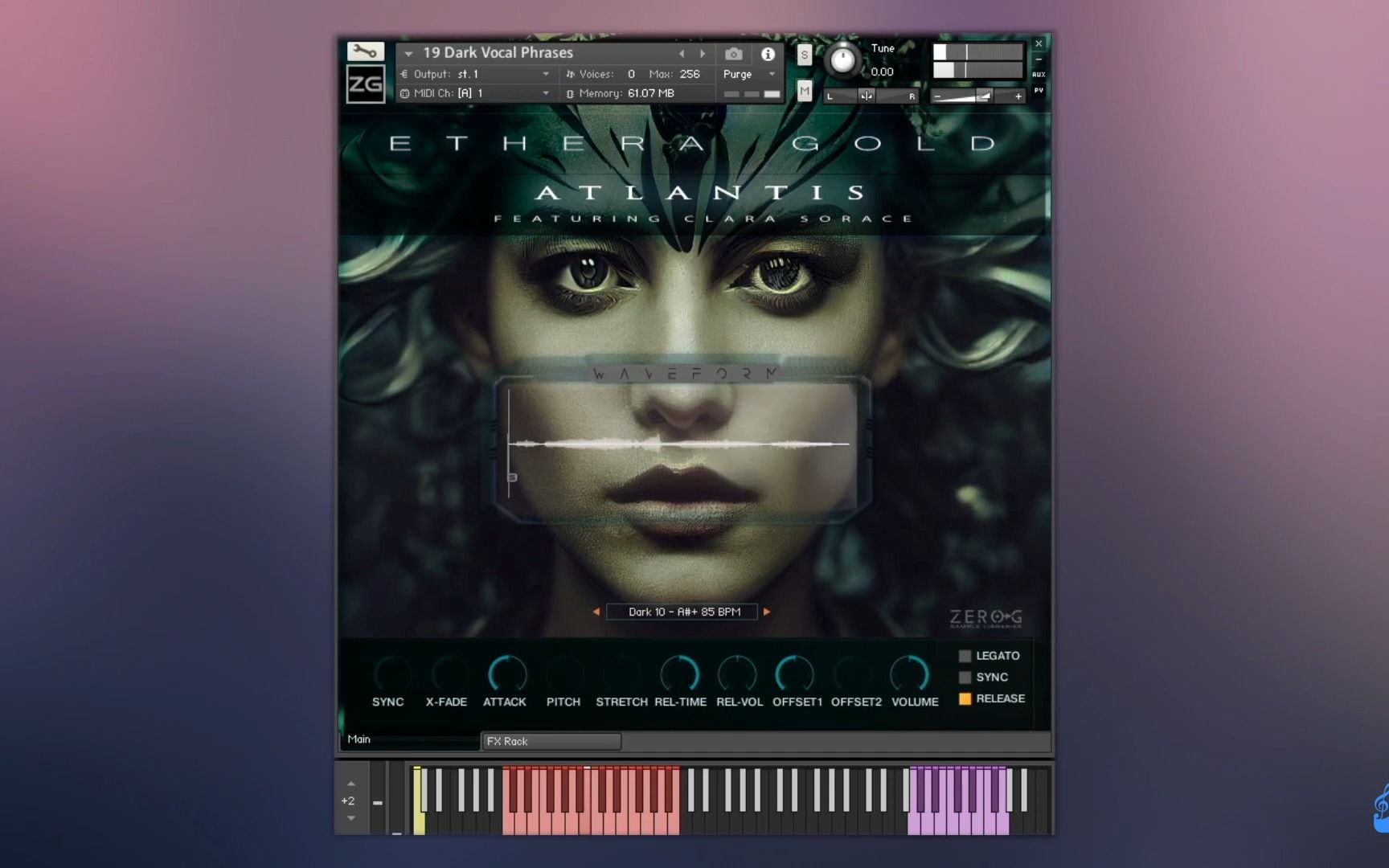
Task: Open the Dark 10 - A#+ 85 BPM selector
Action: tap(682, 612)
